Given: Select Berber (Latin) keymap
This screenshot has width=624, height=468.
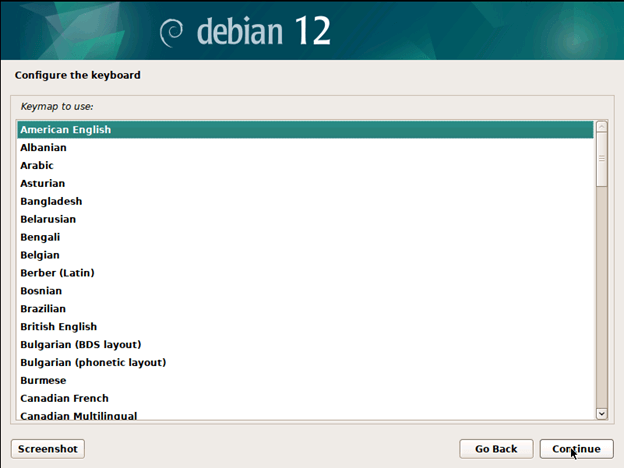Looking at the screenshot, I should click(x=305, y=273).
